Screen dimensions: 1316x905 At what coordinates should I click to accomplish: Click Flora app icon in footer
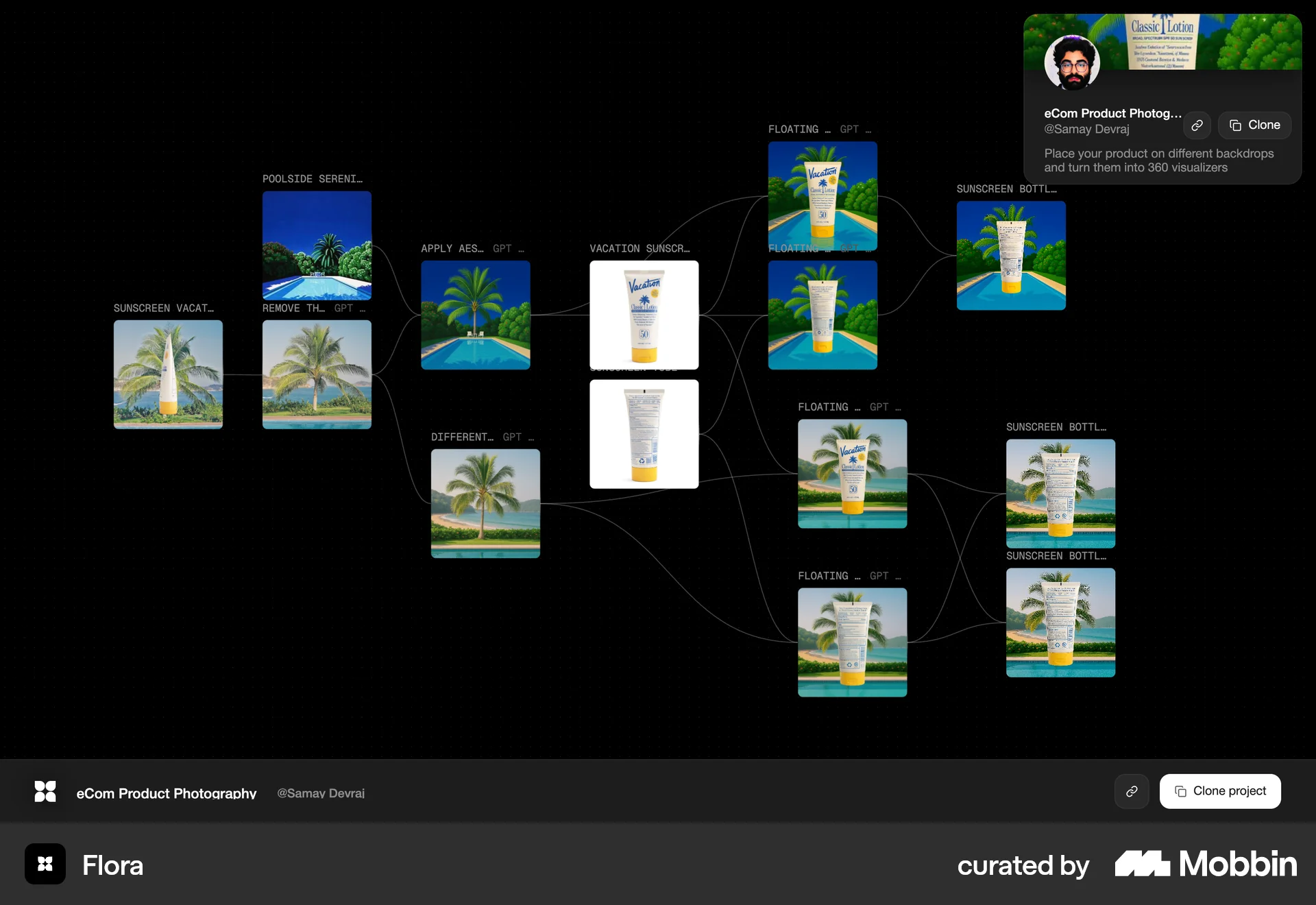coord(45,864)
